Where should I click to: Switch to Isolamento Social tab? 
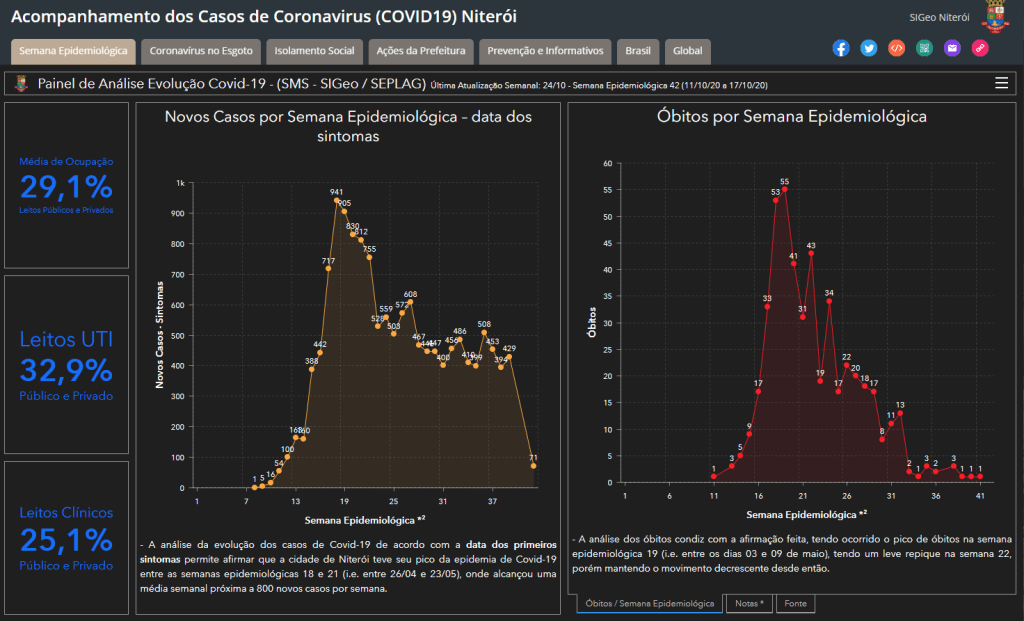[314, 51]
